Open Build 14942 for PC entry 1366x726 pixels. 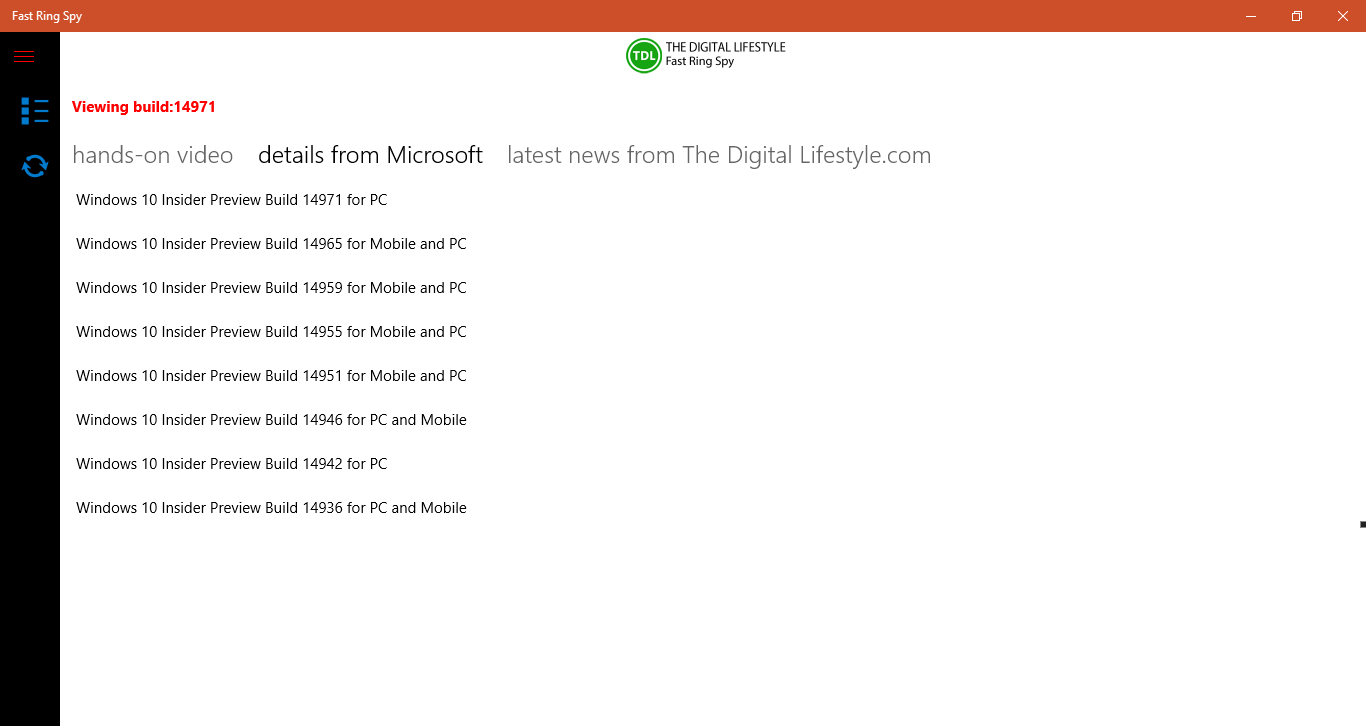pyautogui.click(x=232, y=464)
